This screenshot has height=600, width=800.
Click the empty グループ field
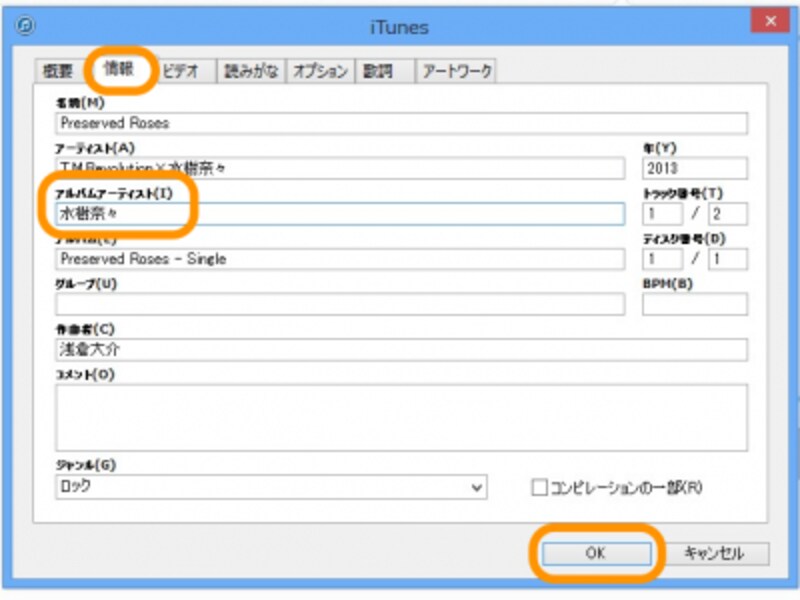coord(340,304)
